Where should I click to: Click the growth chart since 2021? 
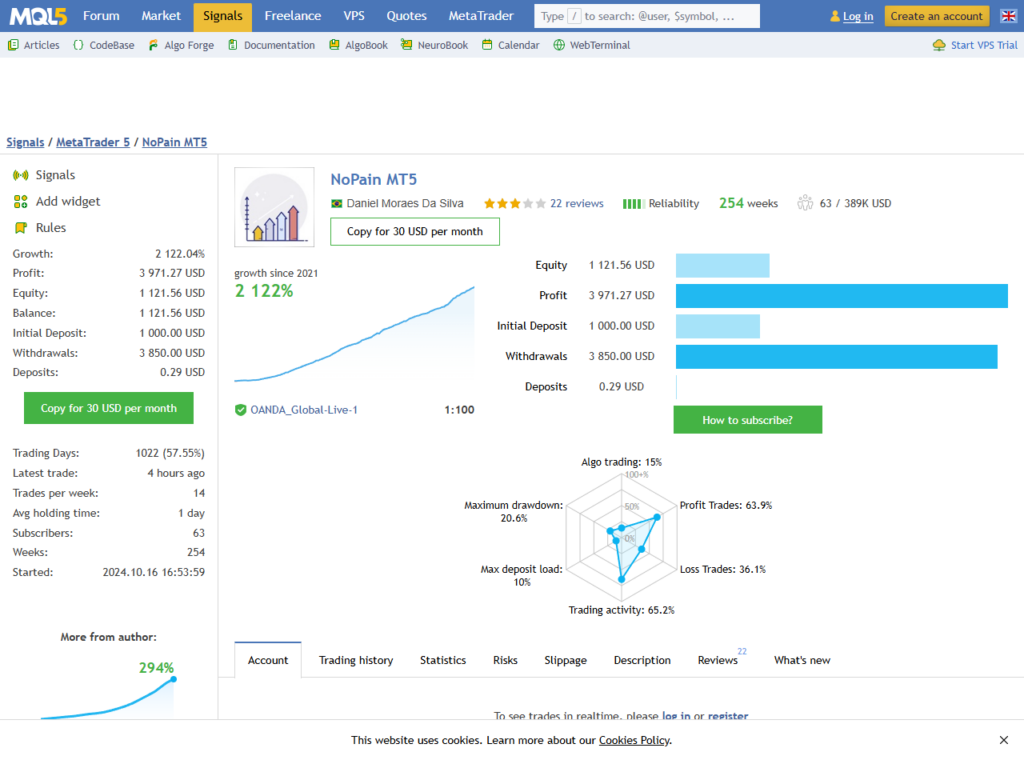pyautogui.click(x=354, y=334)
